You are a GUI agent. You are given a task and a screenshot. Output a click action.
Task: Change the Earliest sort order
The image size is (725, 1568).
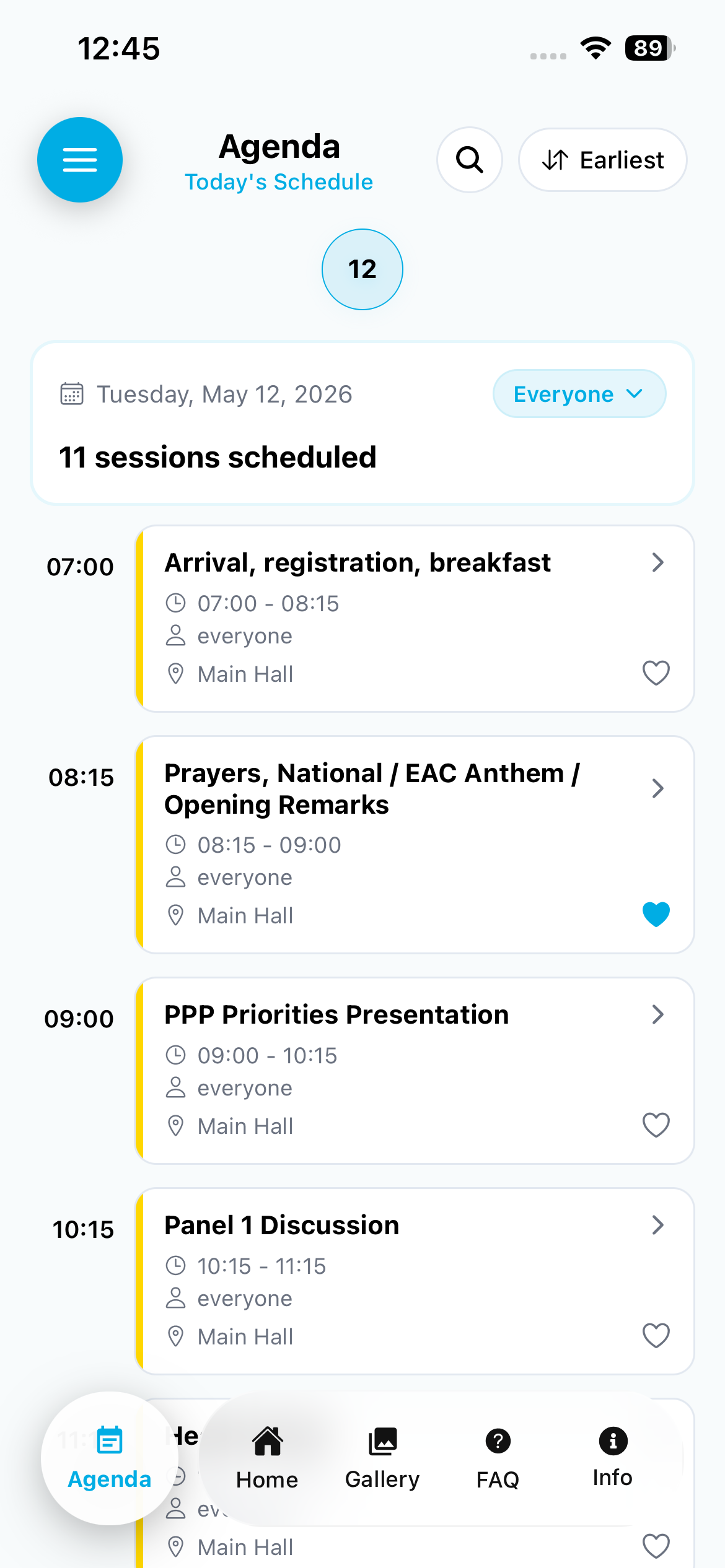coord(603,160)
